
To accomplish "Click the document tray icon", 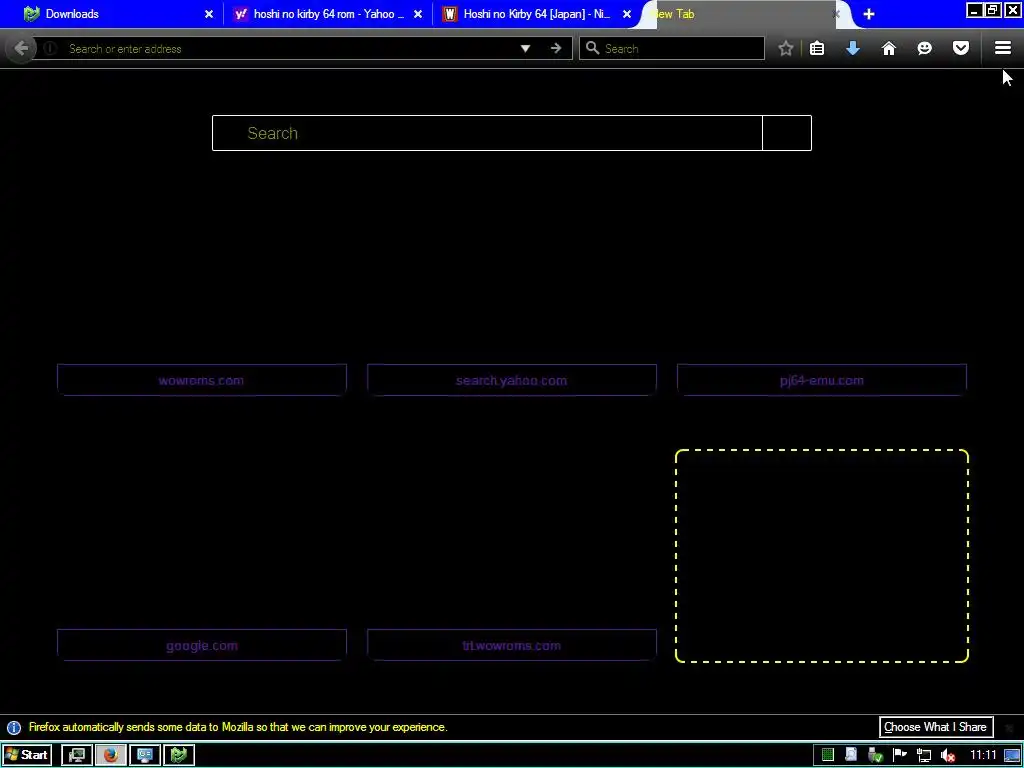I will point(851,755).
